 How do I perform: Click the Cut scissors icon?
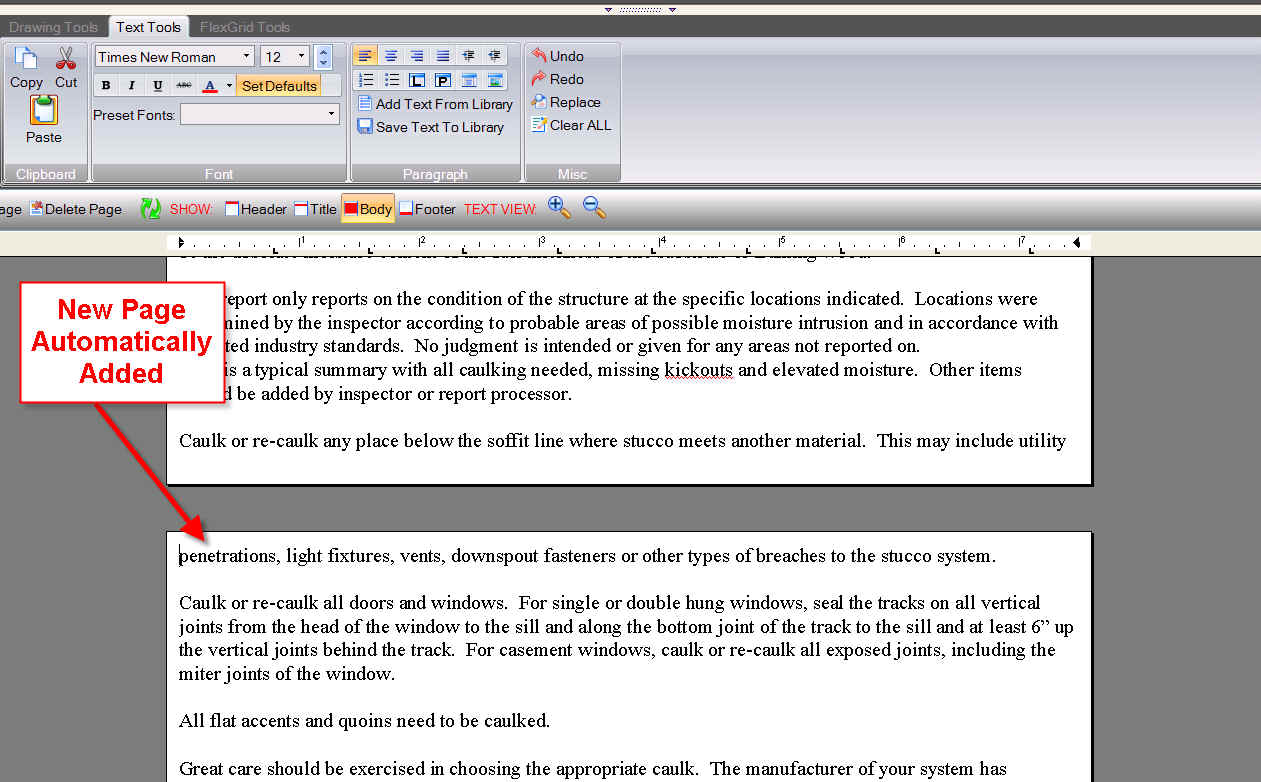point(66,59)
